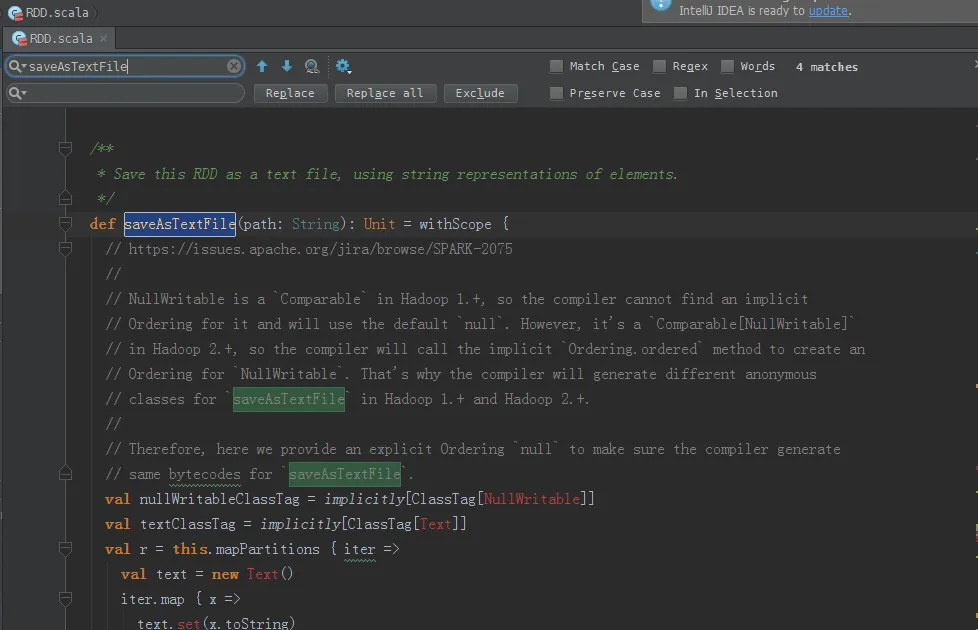Click the IntelliJ update notification info icon
978x630 pixels.
(661, 4)
